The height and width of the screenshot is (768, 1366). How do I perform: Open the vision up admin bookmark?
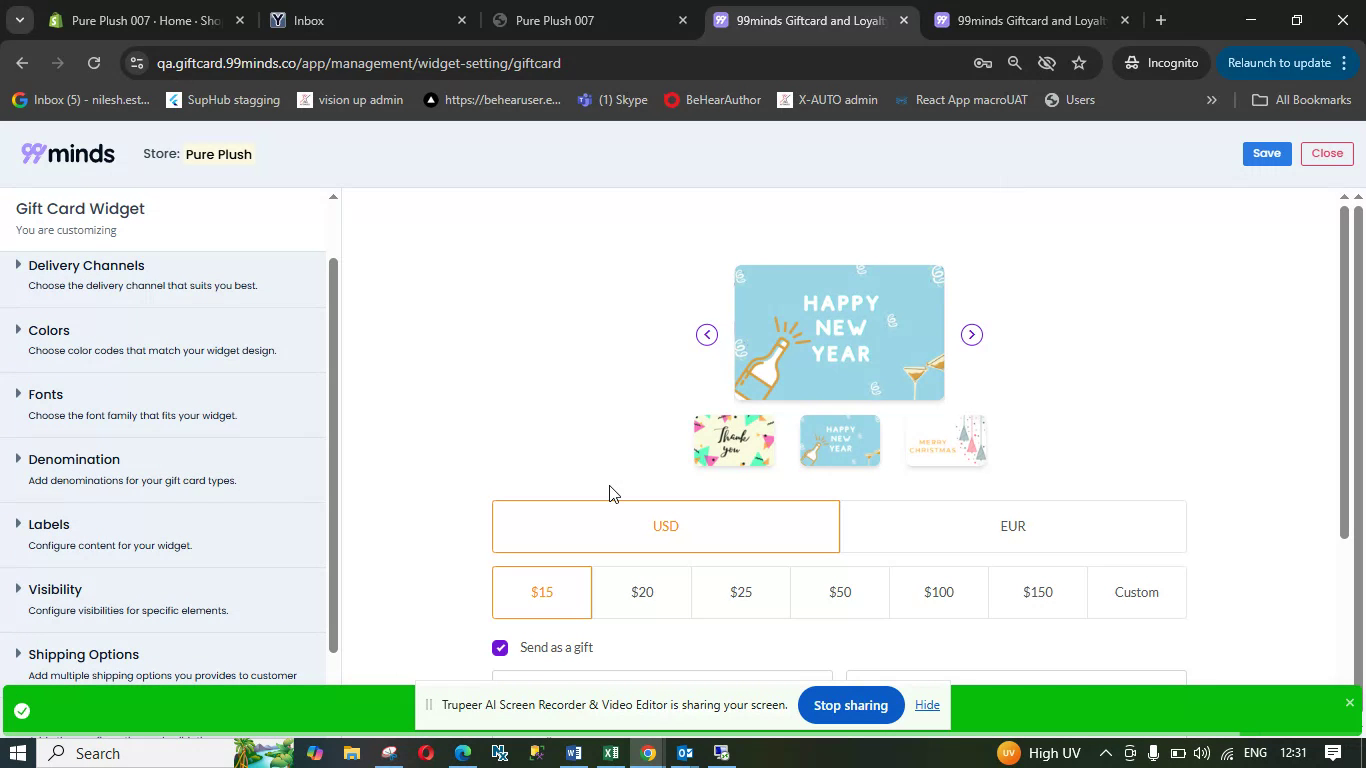[350, 100]
